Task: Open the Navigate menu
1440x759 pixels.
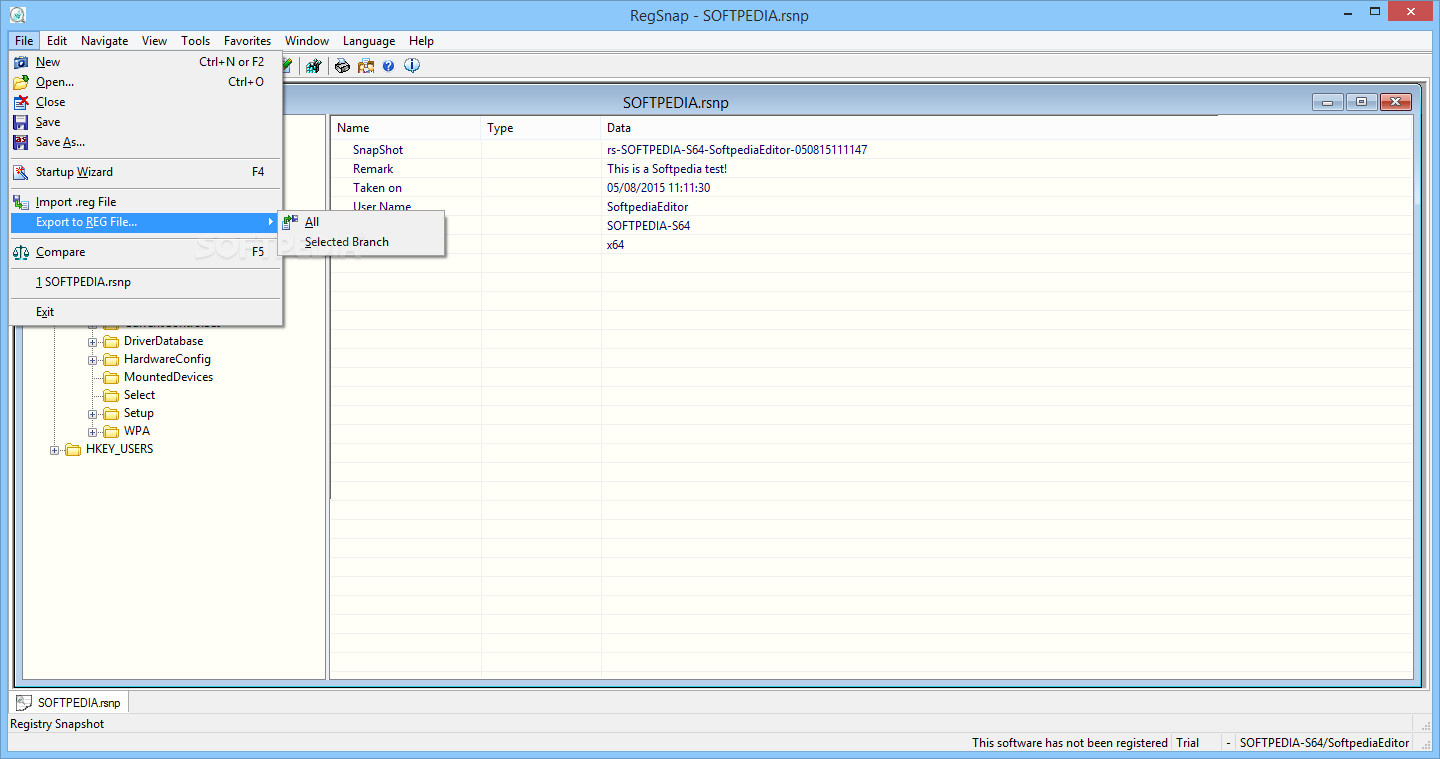Action: click(x=104, y=41)
